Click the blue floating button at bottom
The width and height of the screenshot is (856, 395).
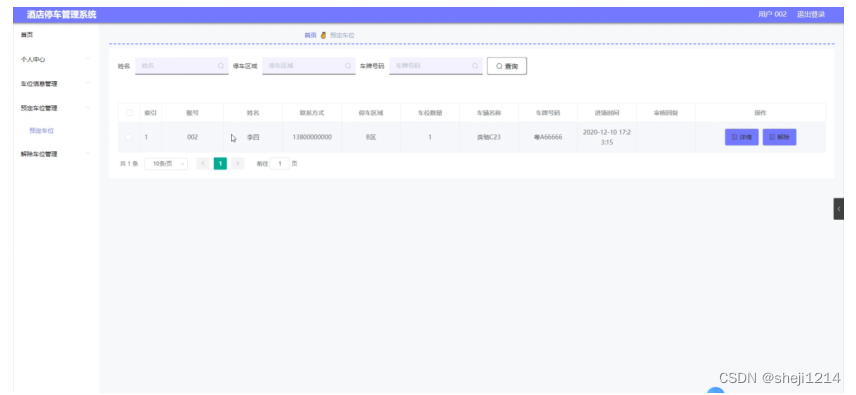pos(715,391)
